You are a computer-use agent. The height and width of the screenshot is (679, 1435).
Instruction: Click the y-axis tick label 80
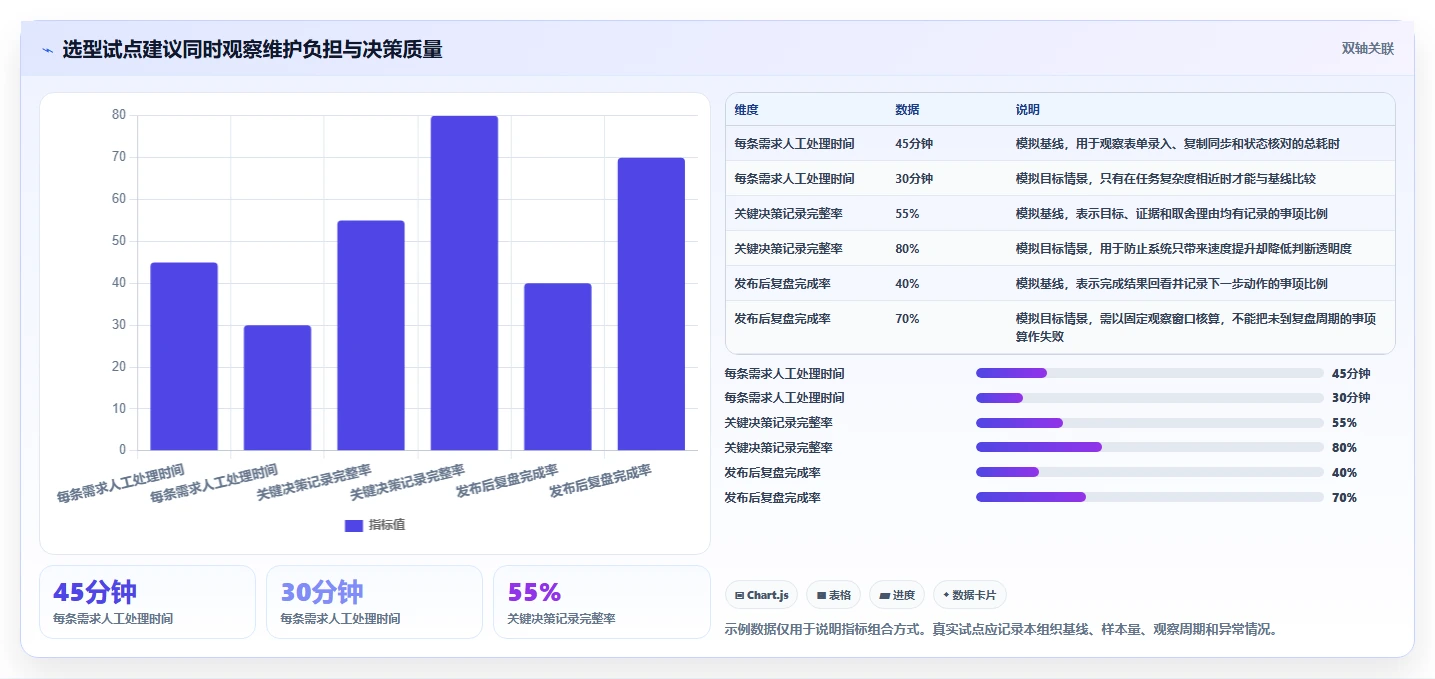(119, 115)
